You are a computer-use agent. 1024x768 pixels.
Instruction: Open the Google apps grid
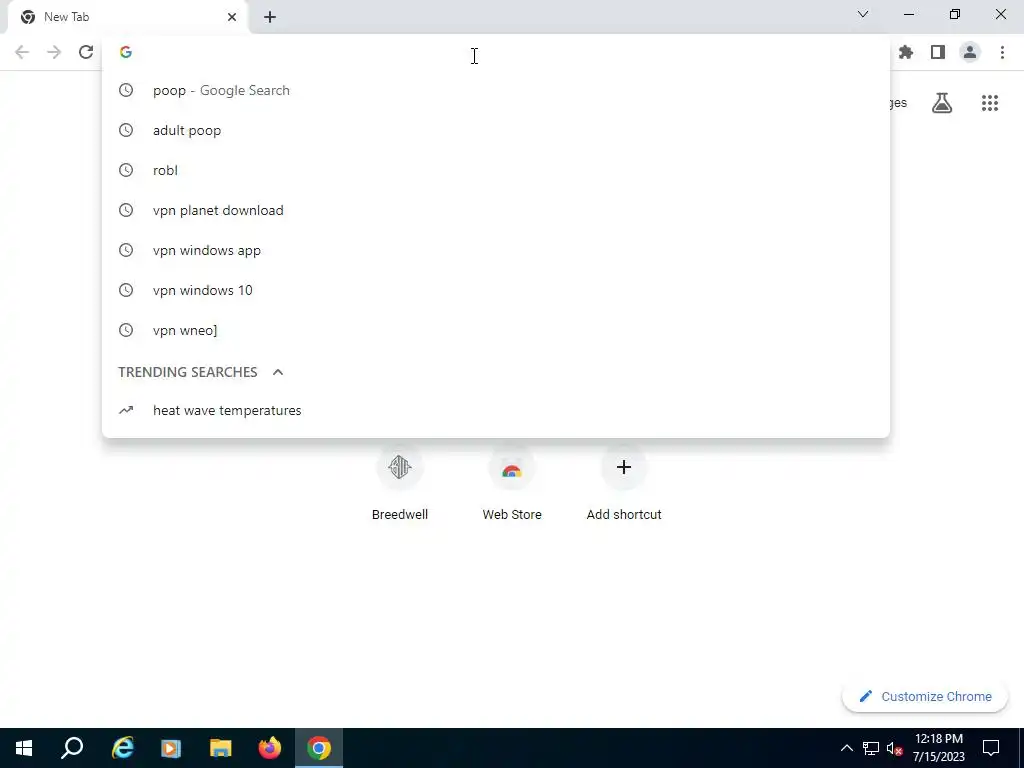[x=990, y=103]
